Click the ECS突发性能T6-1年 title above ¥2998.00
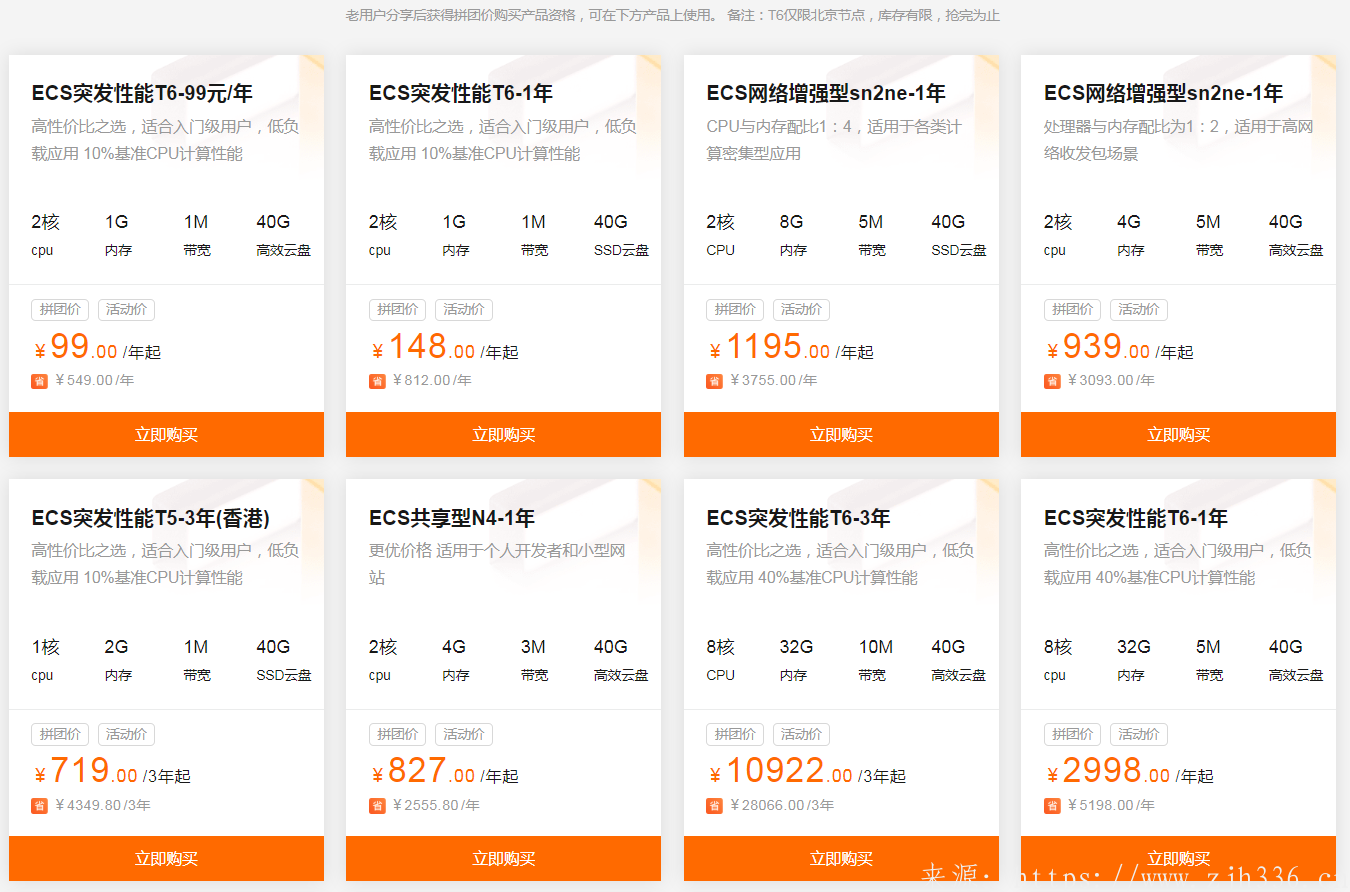 tap(1136, 518)
